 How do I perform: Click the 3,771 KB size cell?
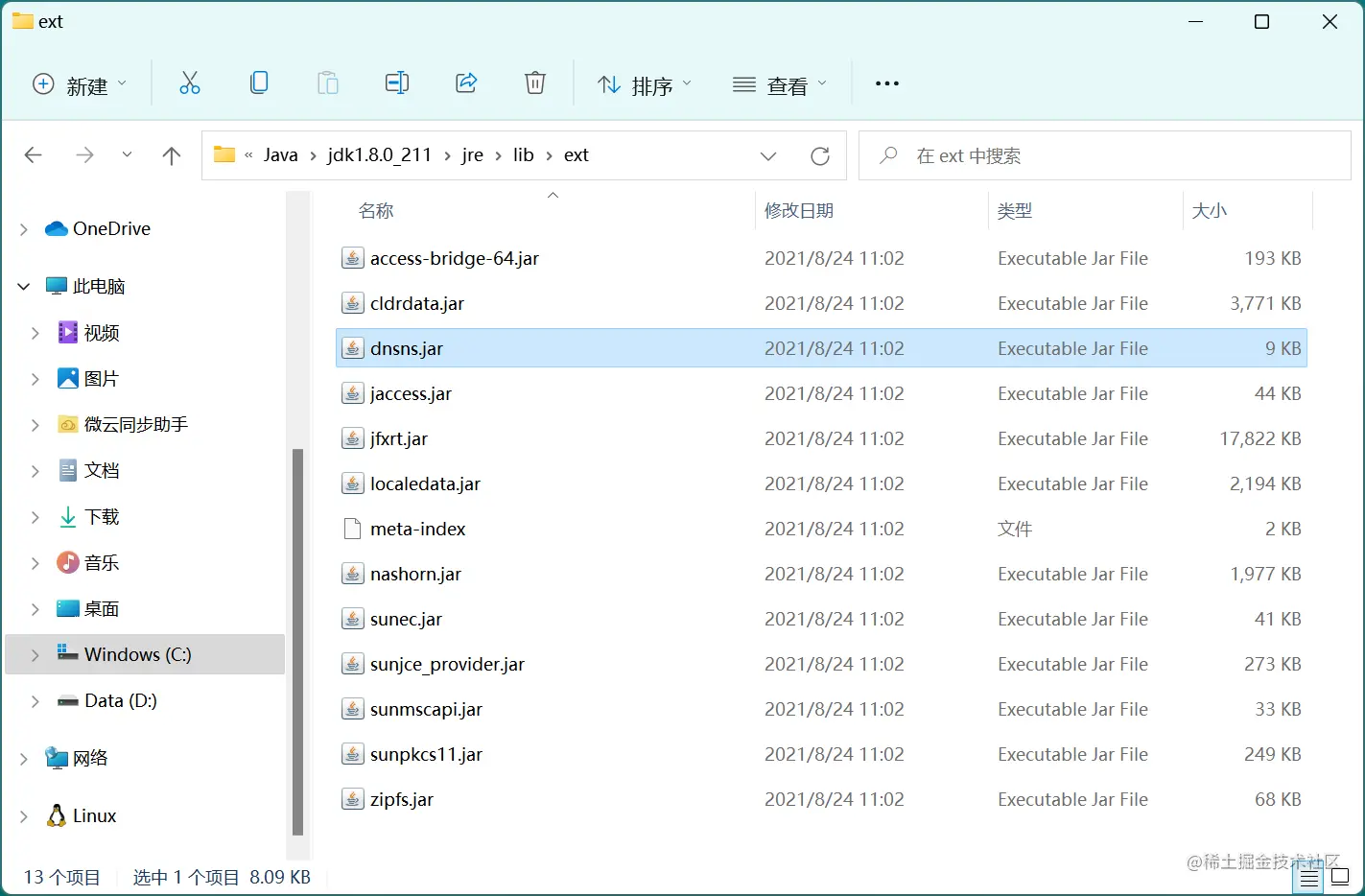click(x=1265, y=303)
